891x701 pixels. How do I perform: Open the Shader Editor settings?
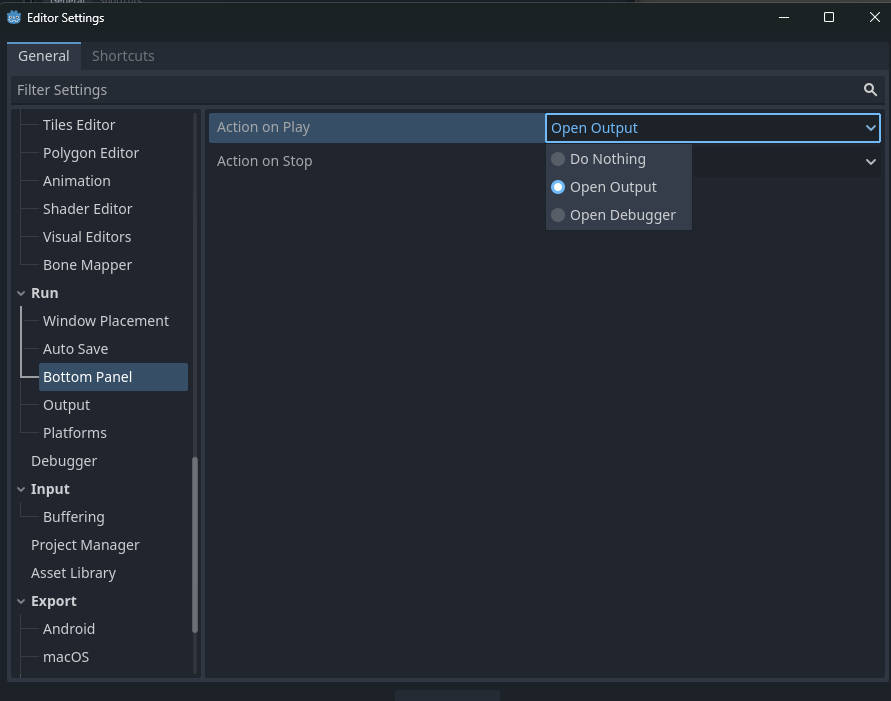coord(87,209)
